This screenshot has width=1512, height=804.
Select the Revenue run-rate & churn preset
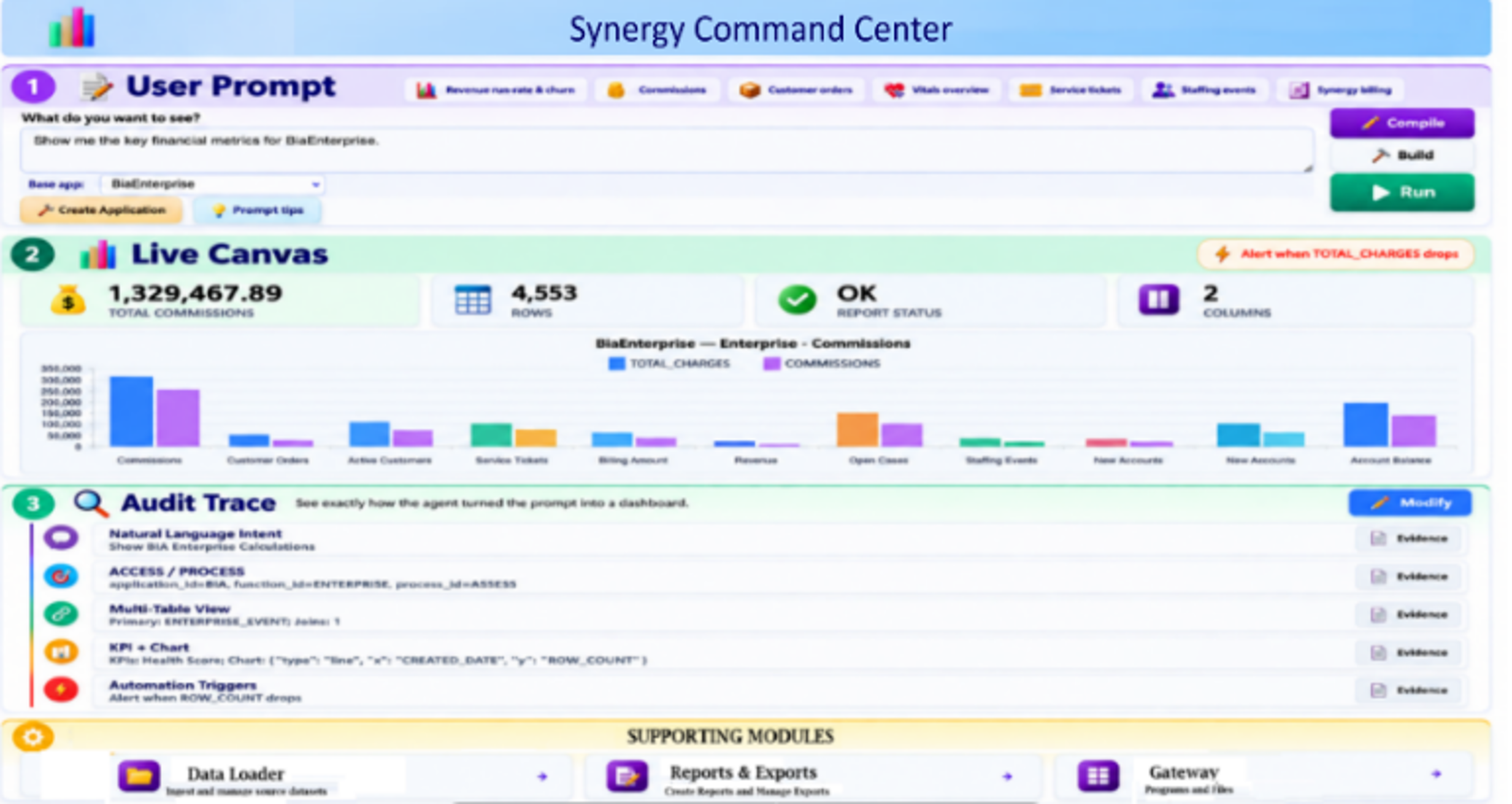(496, 90)
